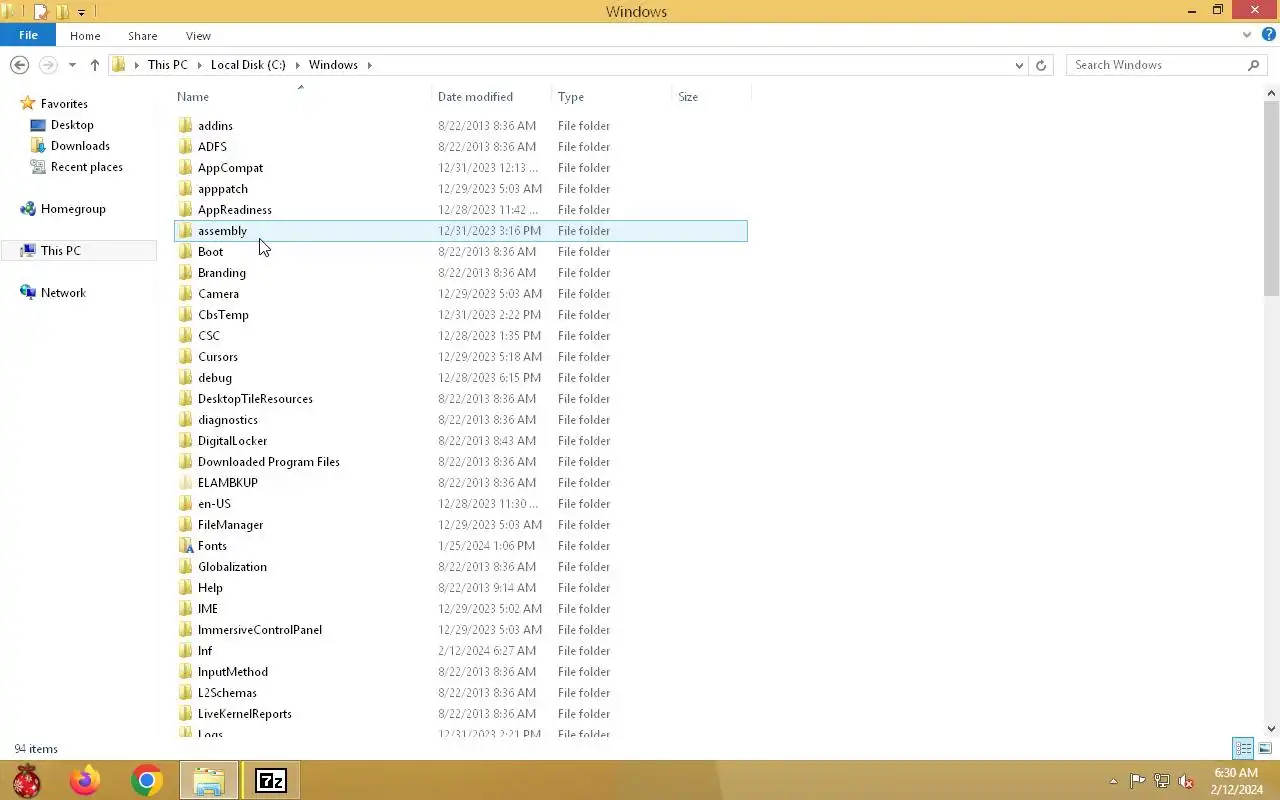Switch to Large icons view icon
This screenshot has height=800, width=1280.
point(1265,748)
